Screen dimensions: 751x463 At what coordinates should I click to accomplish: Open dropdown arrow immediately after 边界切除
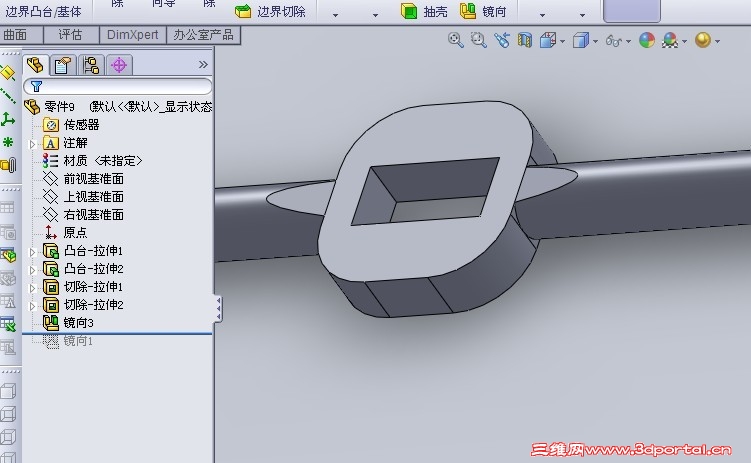tap(335, 15)
